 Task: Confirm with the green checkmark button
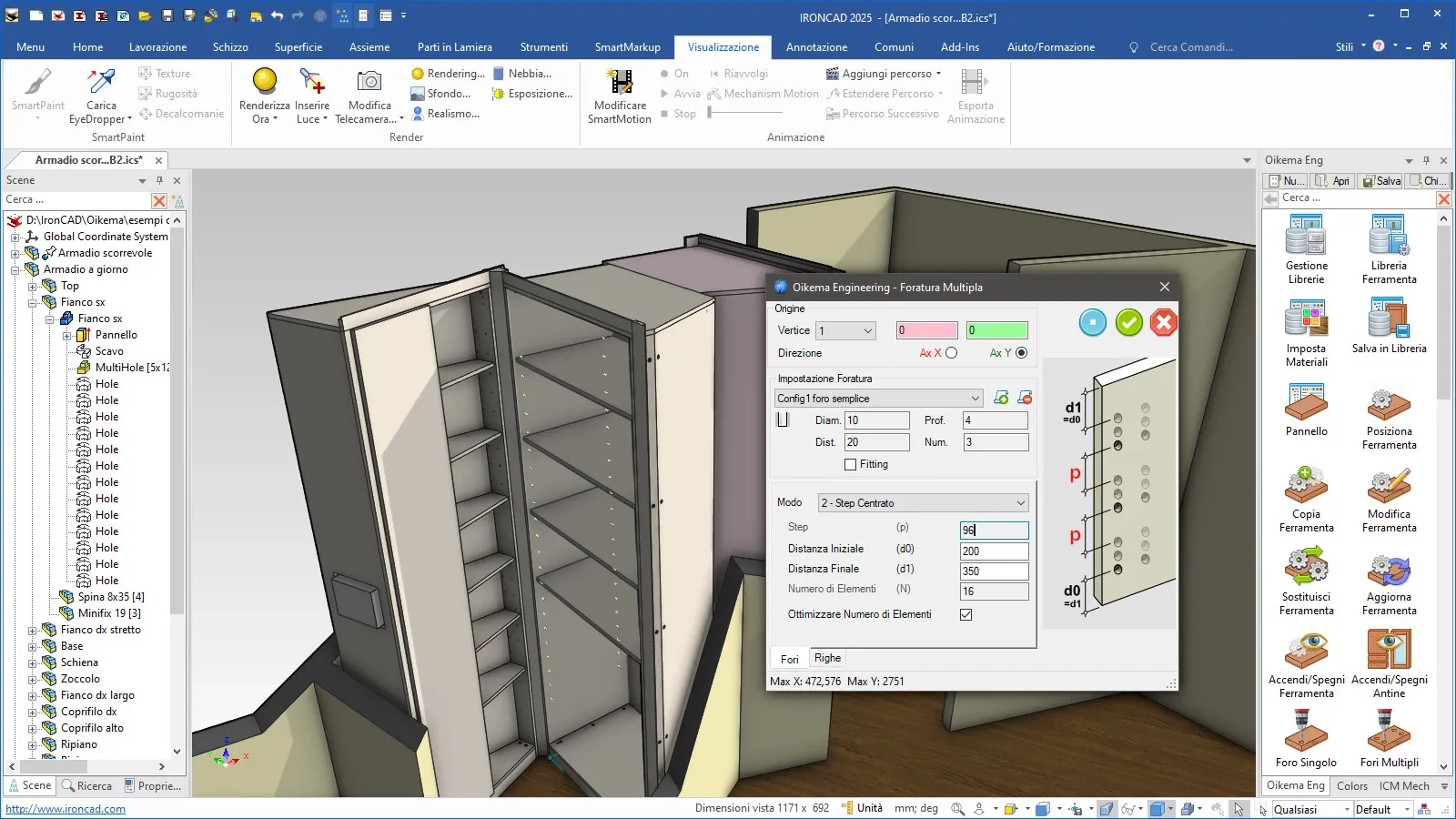pos(1128,322)
